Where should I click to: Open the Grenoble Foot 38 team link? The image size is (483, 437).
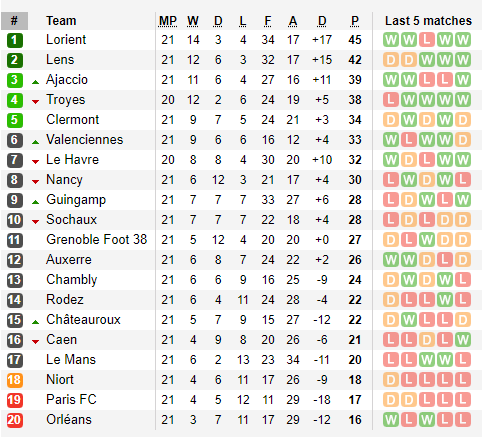coord(97,240)
